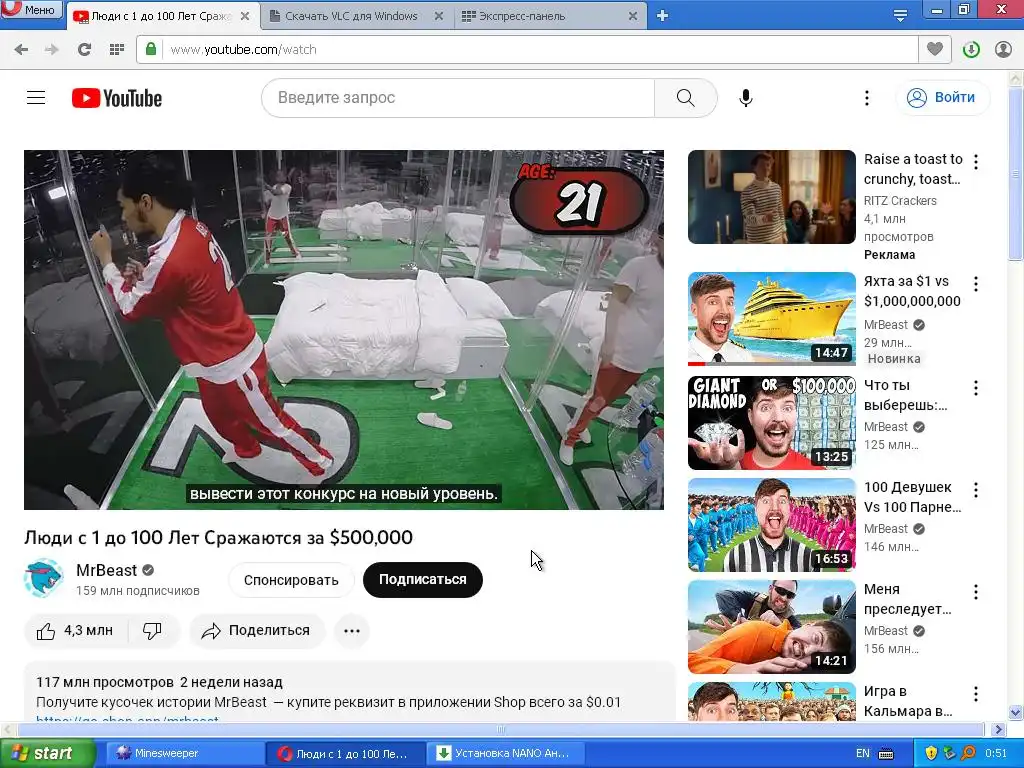Go back with the browser back arrow
1024x768 pixels.
[x=21, y=50]
